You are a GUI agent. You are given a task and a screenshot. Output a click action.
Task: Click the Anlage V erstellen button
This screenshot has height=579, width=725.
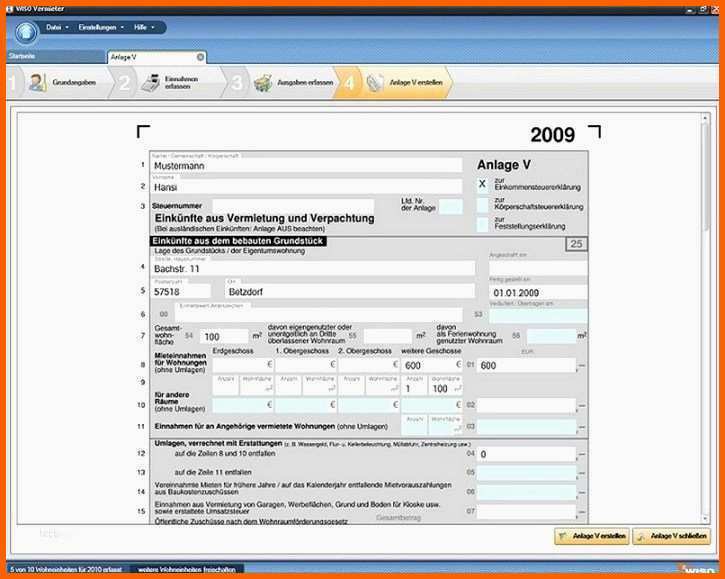592,536
